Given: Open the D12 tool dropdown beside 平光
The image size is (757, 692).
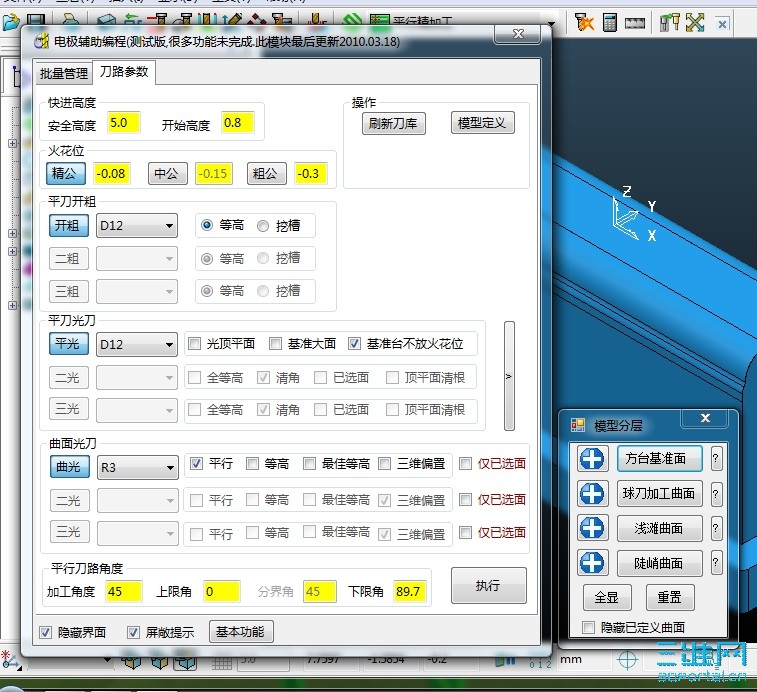Looking at the screenshot, I should click(137, 344).
